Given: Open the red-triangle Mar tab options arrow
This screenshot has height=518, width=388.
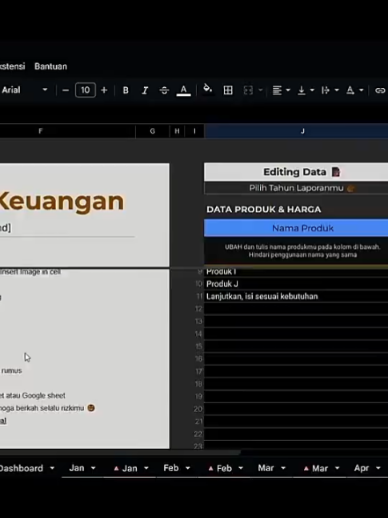Looking at the screenshot, I should click(337, 468).
